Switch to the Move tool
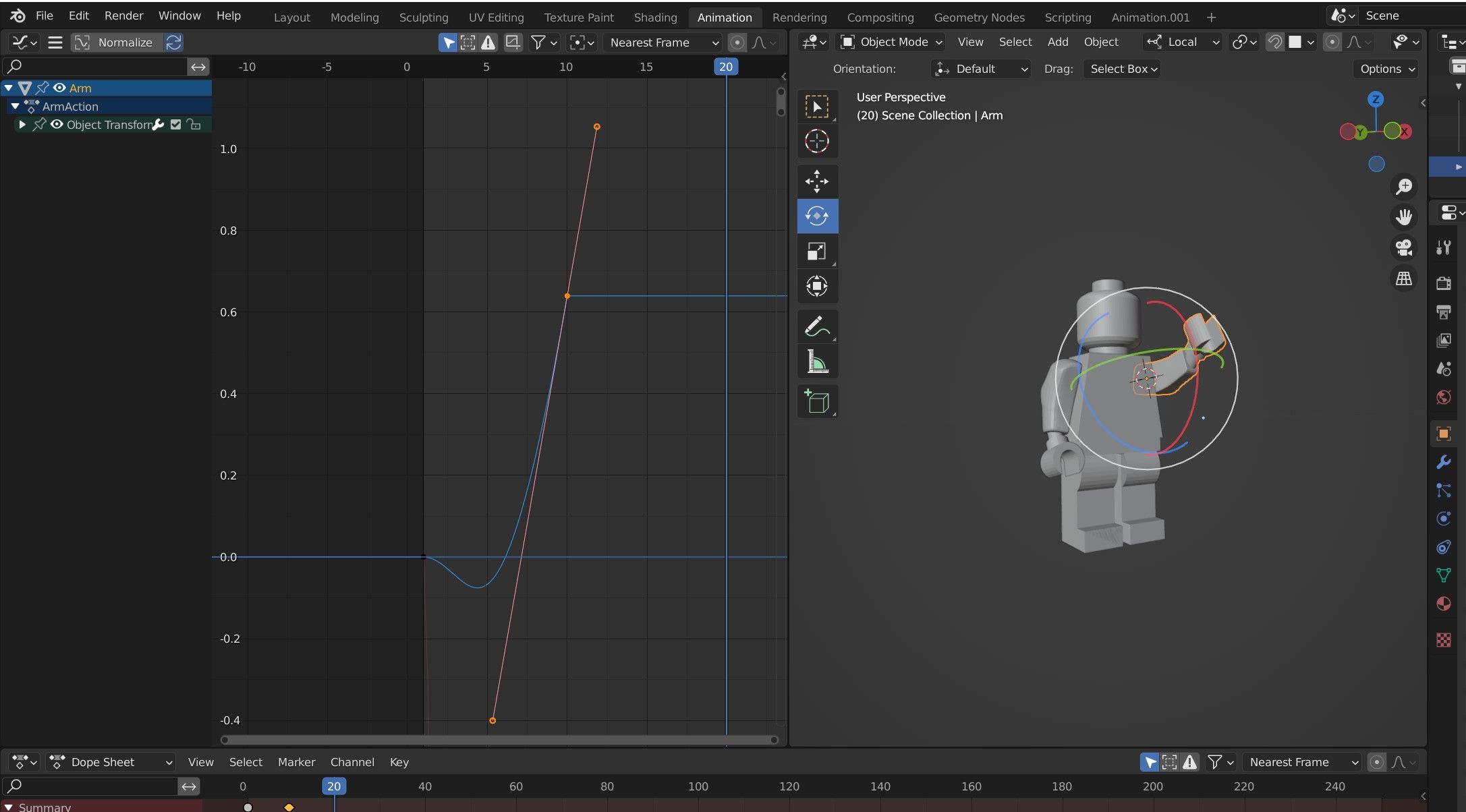Screen dimensions: 1466x812 point(818,181)
